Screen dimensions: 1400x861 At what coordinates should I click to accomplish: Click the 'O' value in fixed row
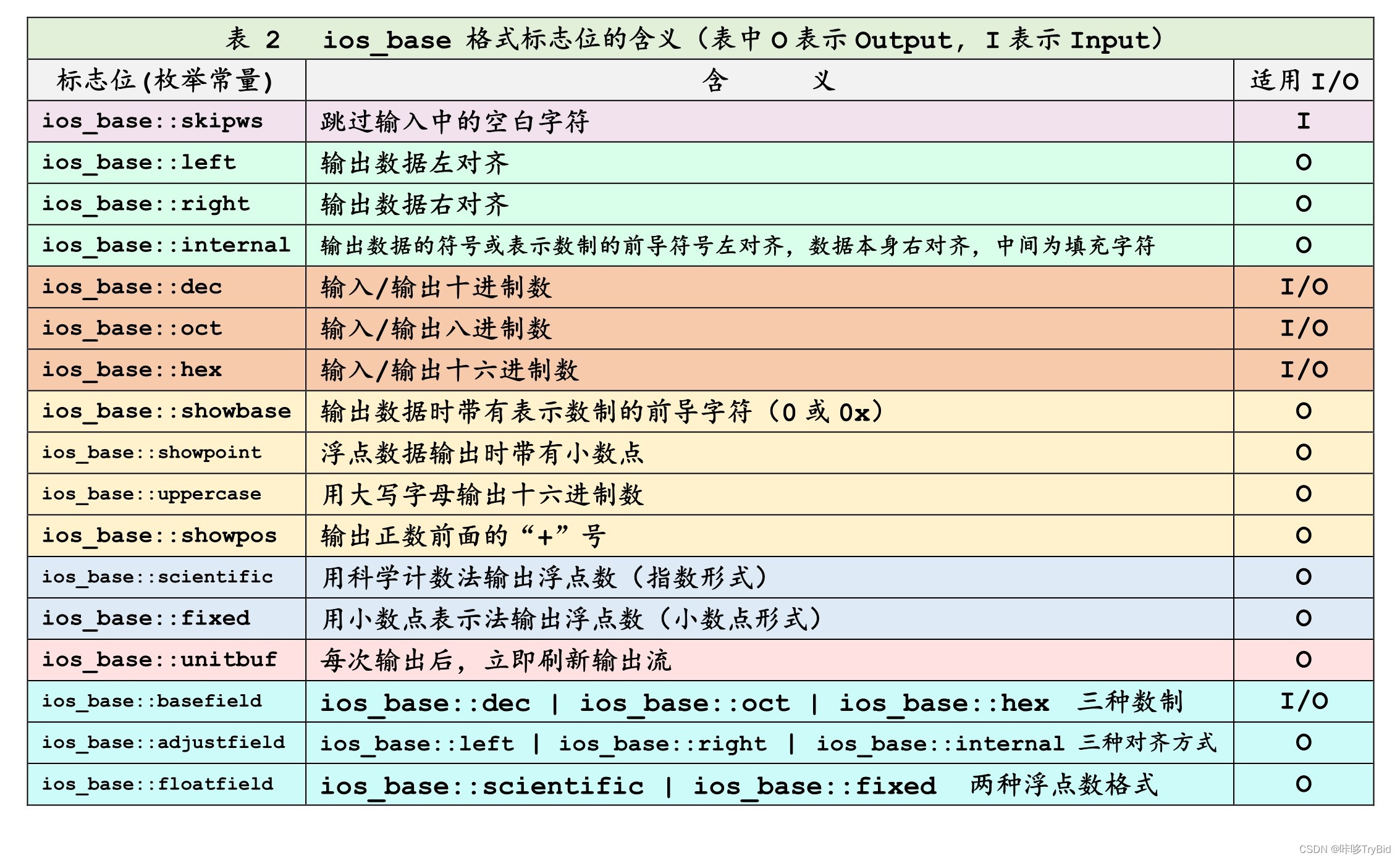tap(1304, 618)
